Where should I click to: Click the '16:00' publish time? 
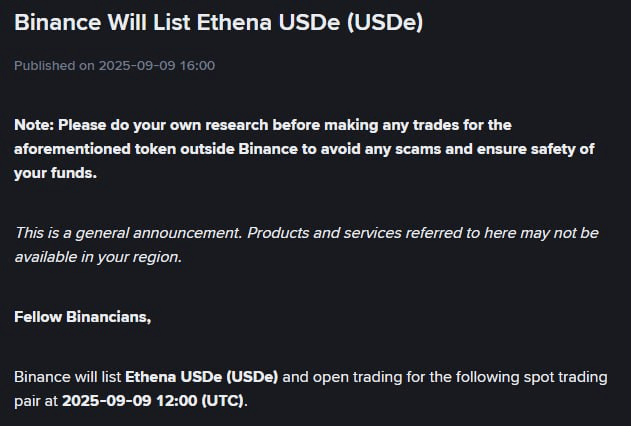click(197, 66)
